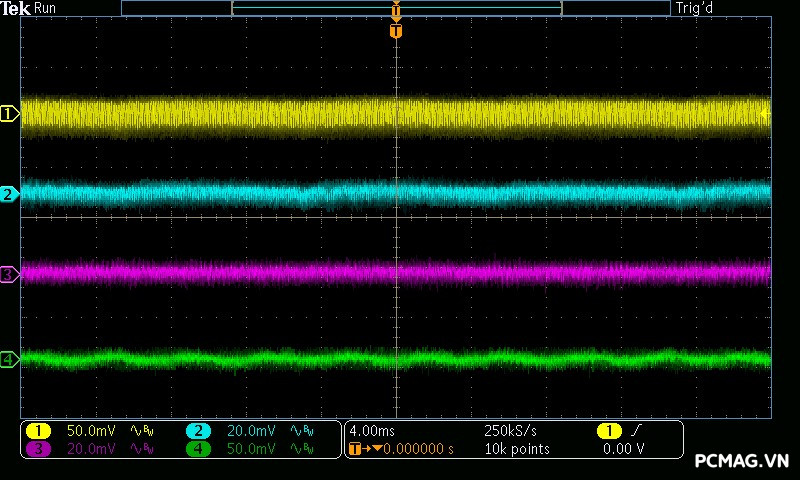800x480 pixels.
Task: Select the 4.00ms horizontal timebase readout
Action: (x=372, y=431)
